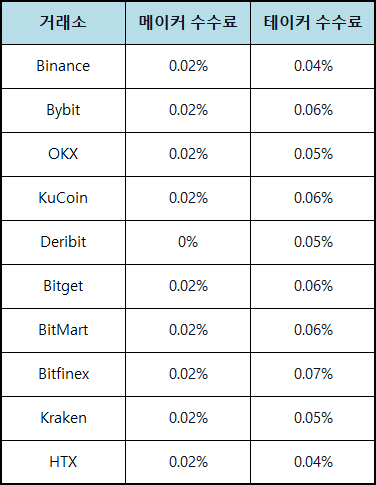
Task: Click the Binance exchange name
Action: click(63, 66)
